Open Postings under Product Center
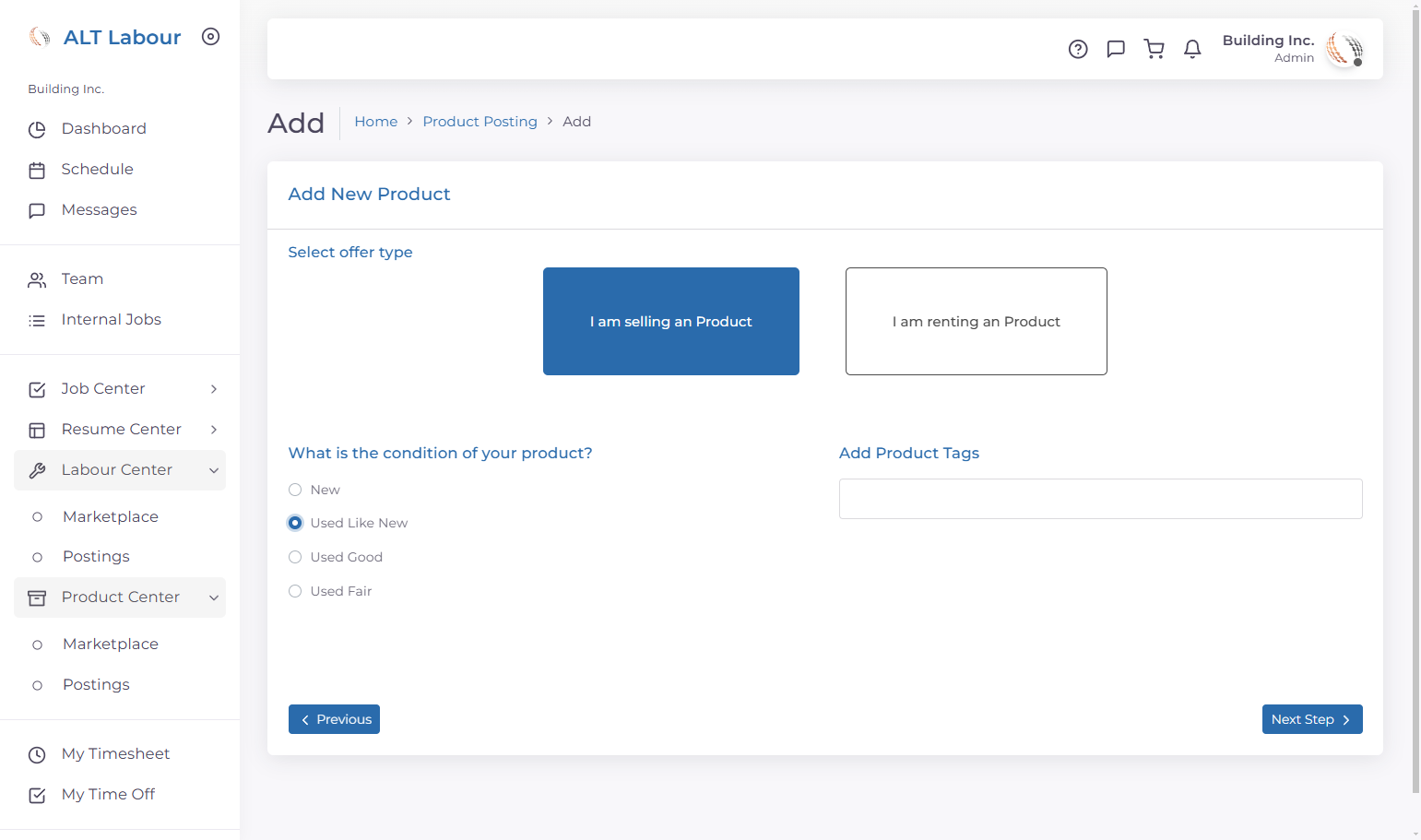This screenshot has height=840, width=1421. (96, 684)
